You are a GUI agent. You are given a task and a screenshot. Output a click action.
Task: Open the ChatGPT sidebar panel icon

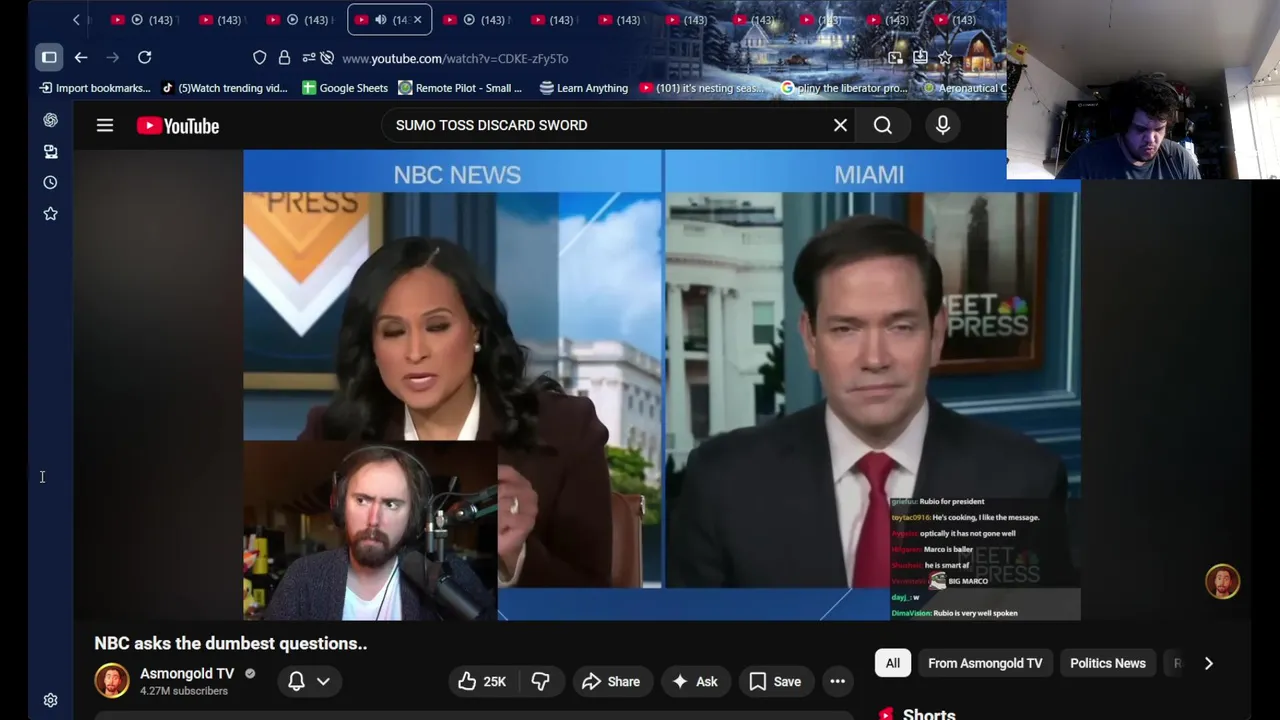[50, 120]
